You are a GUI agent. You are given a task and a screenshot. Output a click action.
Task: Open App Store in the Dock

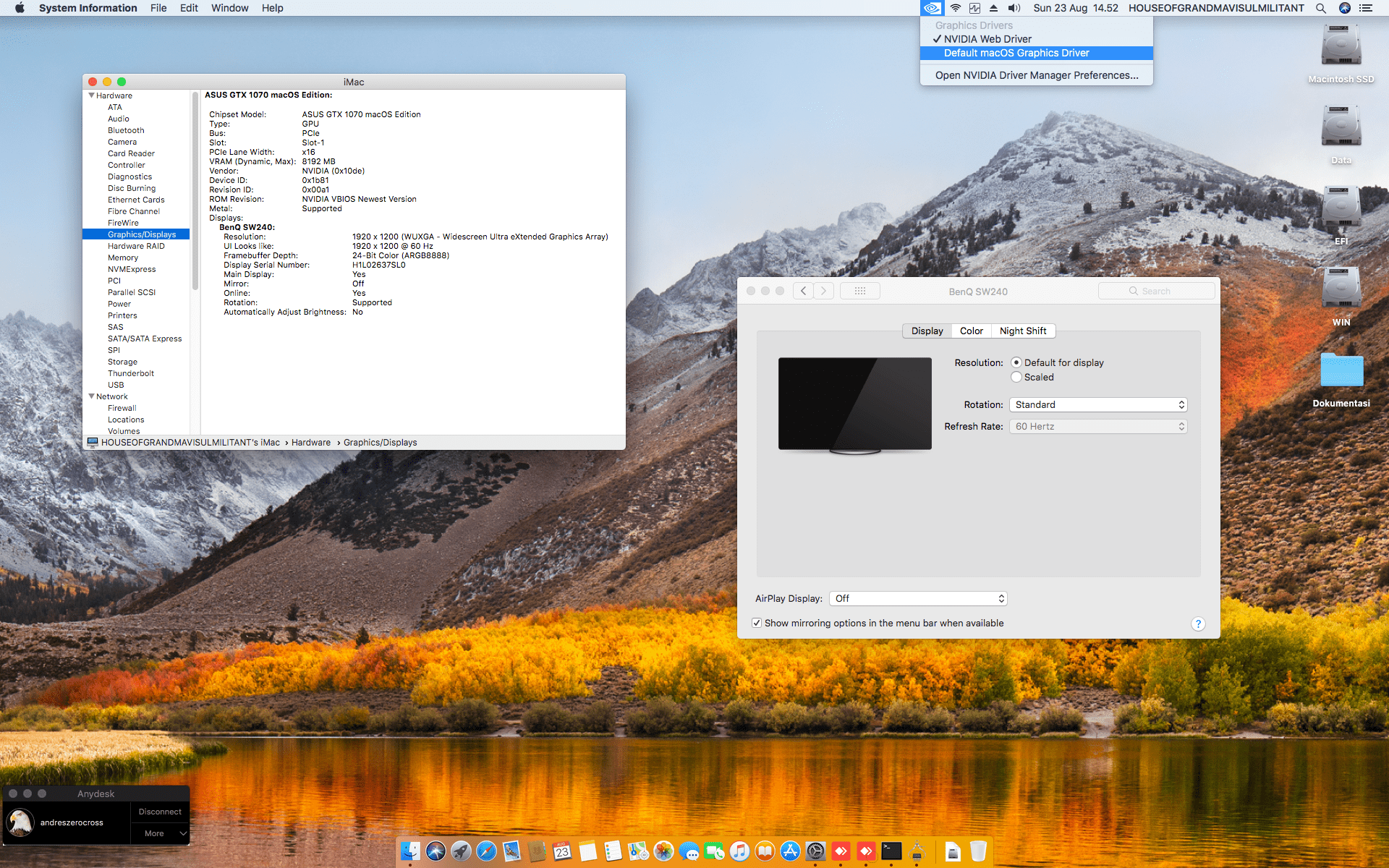[790, 851]
